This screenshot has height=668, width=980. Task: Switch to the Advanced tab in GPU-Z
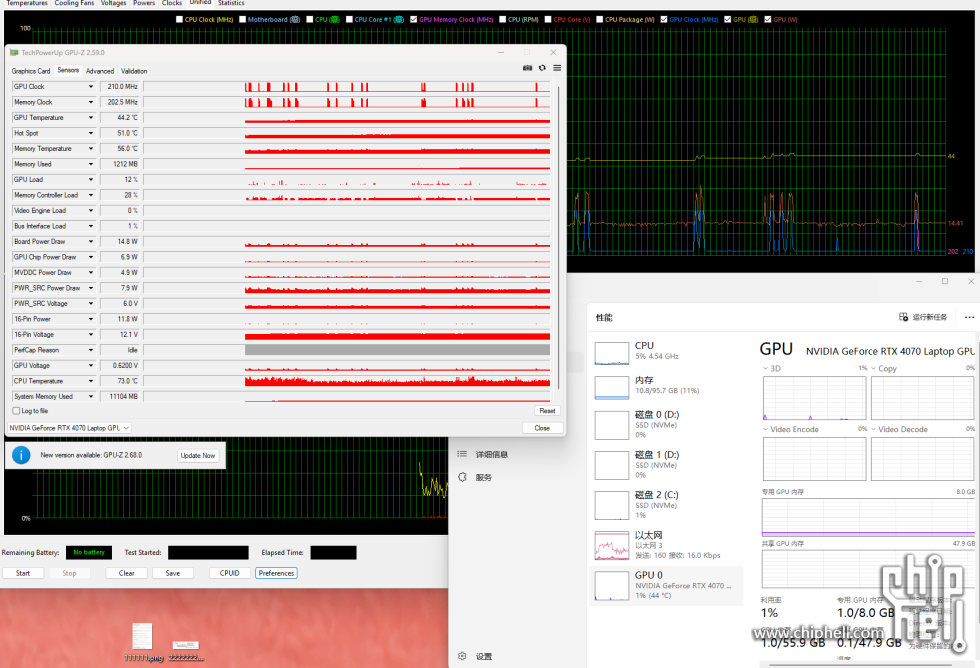coord(100,71)
